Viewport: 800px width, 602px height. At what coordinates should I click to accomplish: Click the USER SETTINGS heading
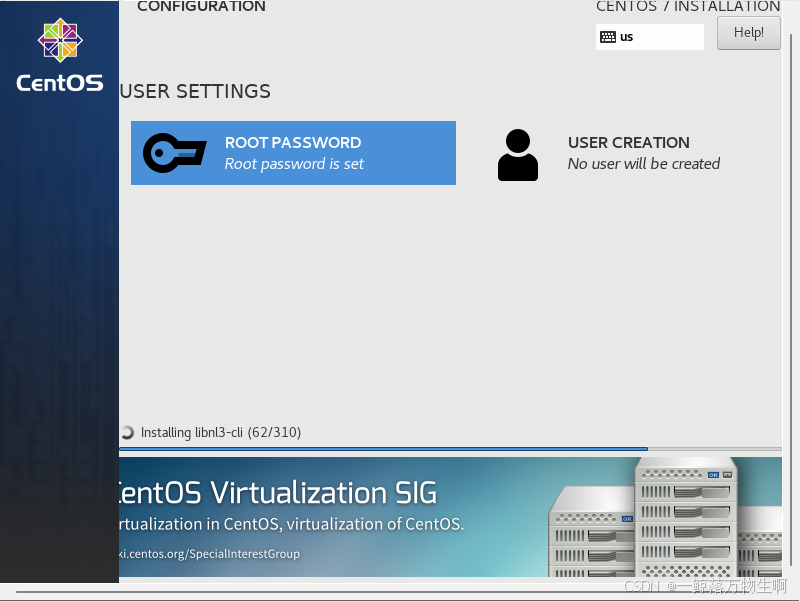click(195, 91)
